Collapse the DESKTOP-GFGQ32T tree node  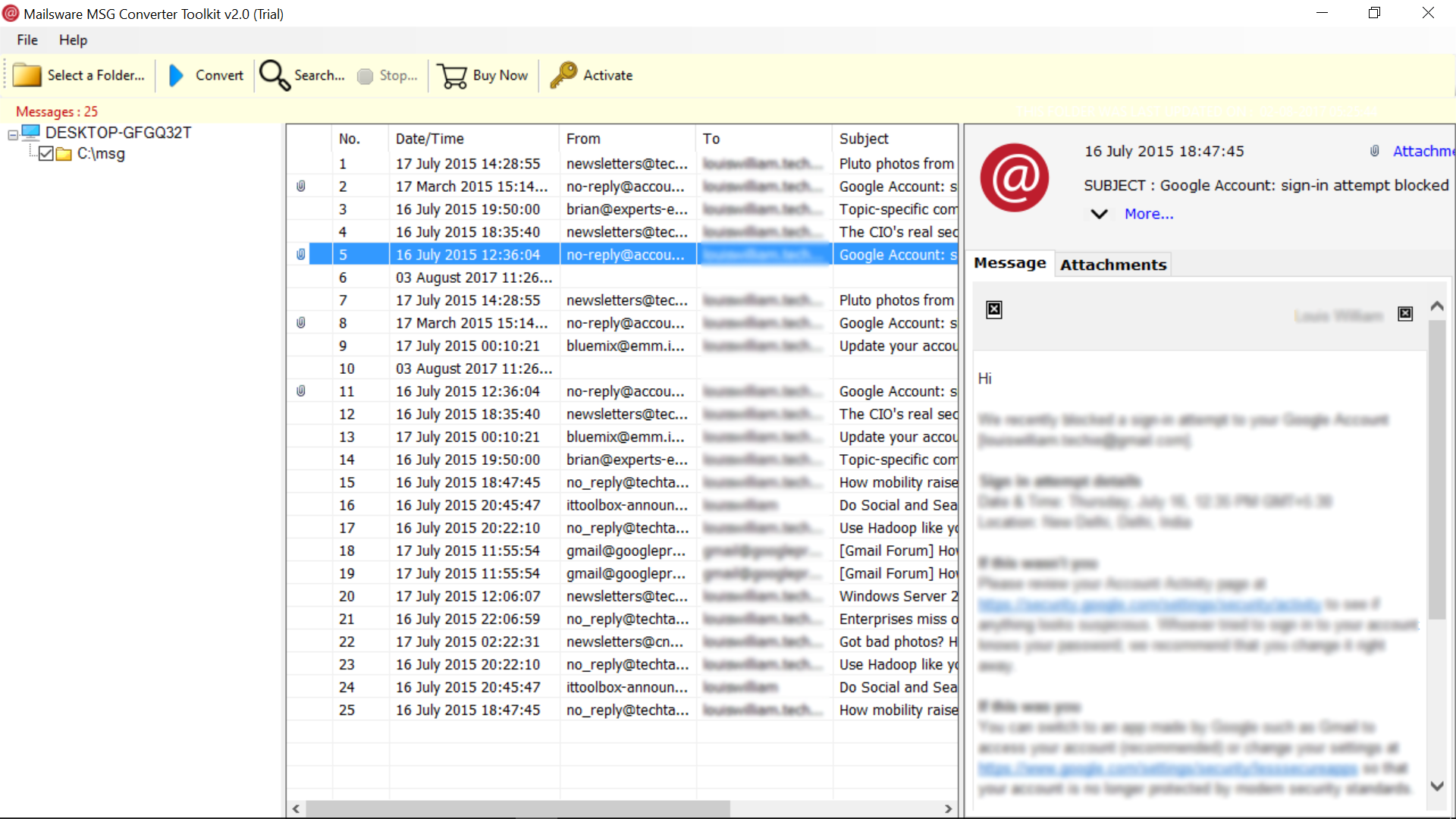[x=13, y=135]
